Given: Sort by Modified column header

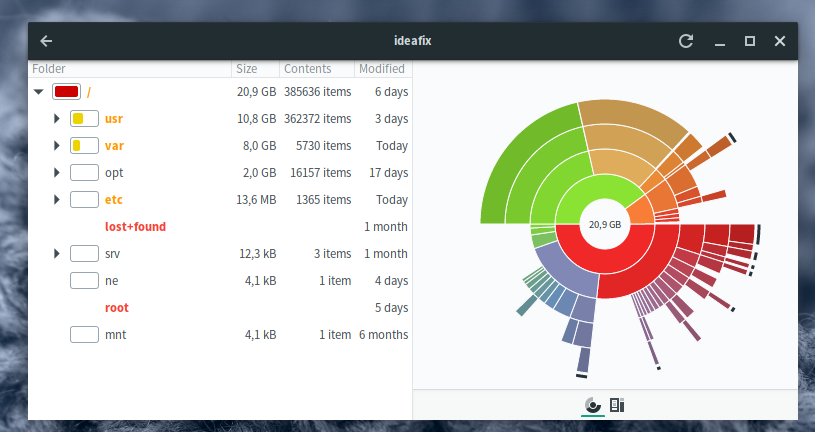Looking at the screenshot, I should pyautogui.click(x=381, y=69).
